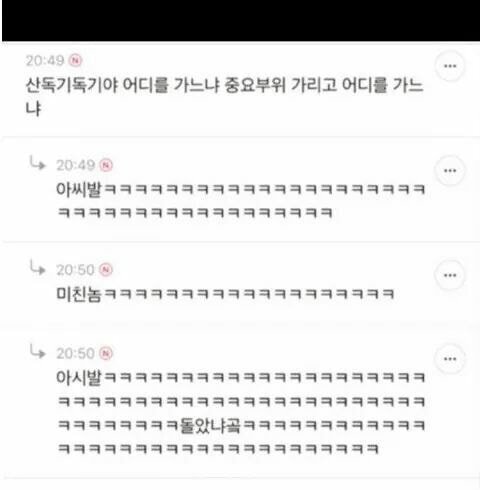Click the 20:50 timestamp on the 아시발 reply
This screenshot has width=480, height=490.
pos(76,353)
